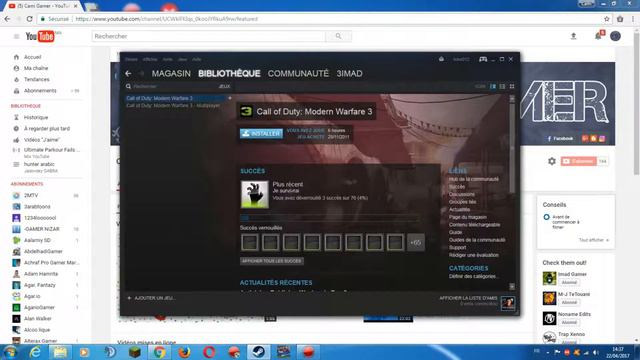Viewport: 640px width, 360px height.
Task: Switch Steam library to grid view
Action: click(512, 87)
